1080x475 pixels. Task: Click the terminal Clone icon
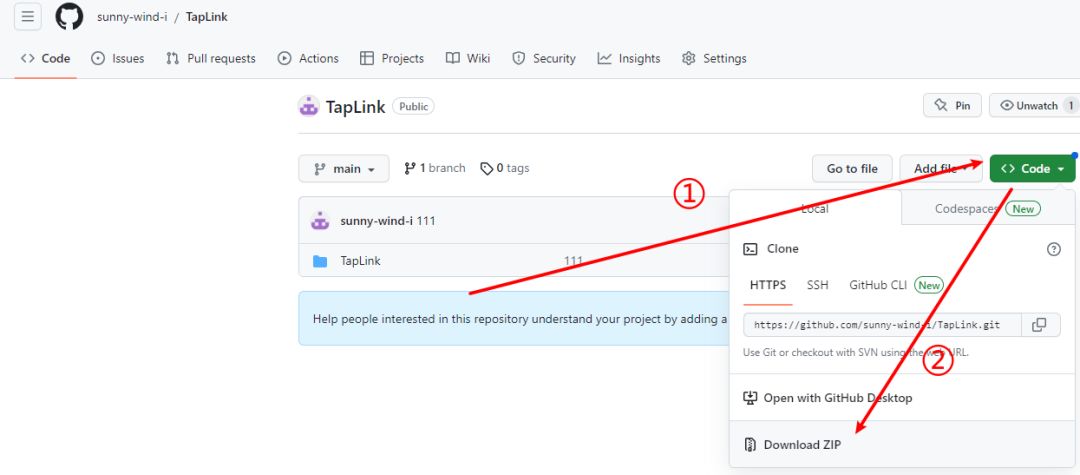click(750, 249)
